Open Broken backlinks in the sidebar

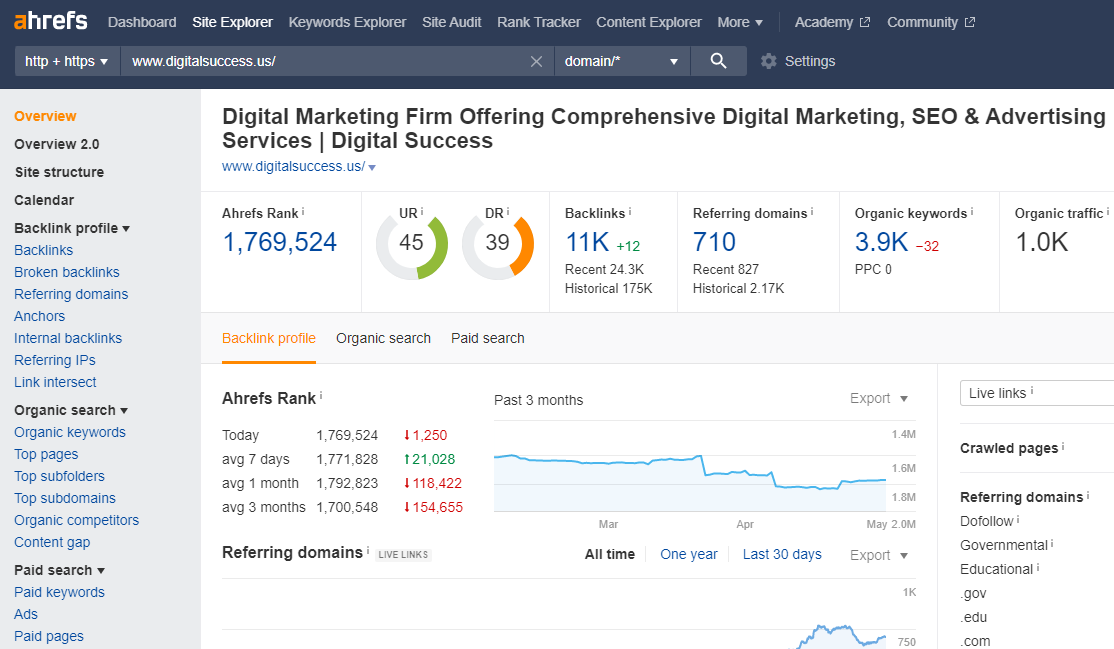(67, 272)
